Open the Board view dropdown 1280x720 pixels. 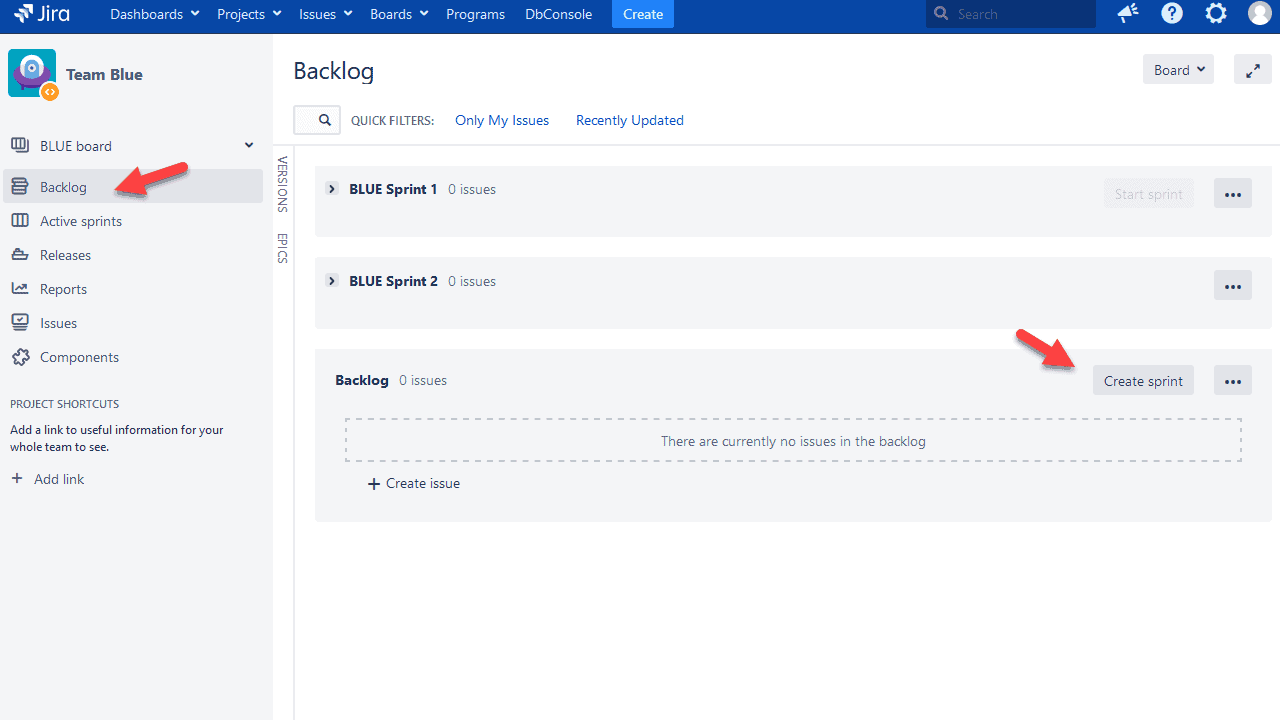(1178, 69)
